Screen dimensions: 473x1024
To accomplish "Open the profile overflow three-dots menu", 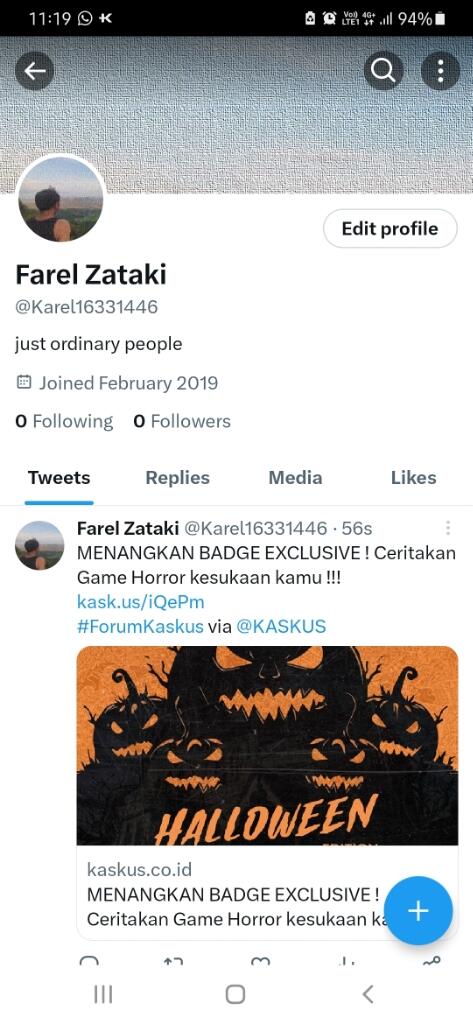I will (440, 70).
